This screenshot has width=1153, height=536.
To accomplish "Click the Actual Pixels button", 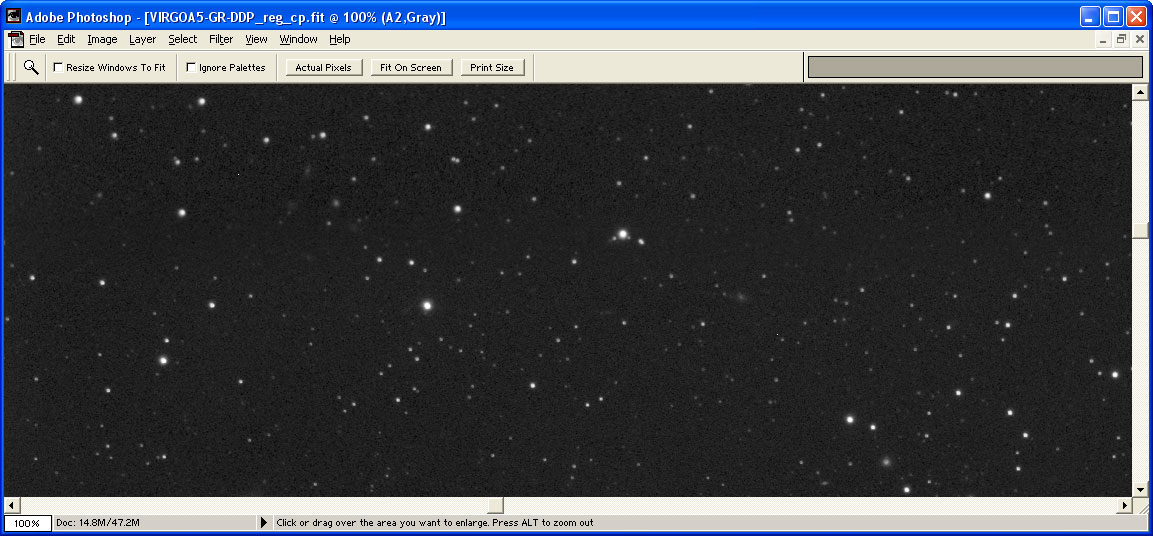I will [x=323, y=68].
